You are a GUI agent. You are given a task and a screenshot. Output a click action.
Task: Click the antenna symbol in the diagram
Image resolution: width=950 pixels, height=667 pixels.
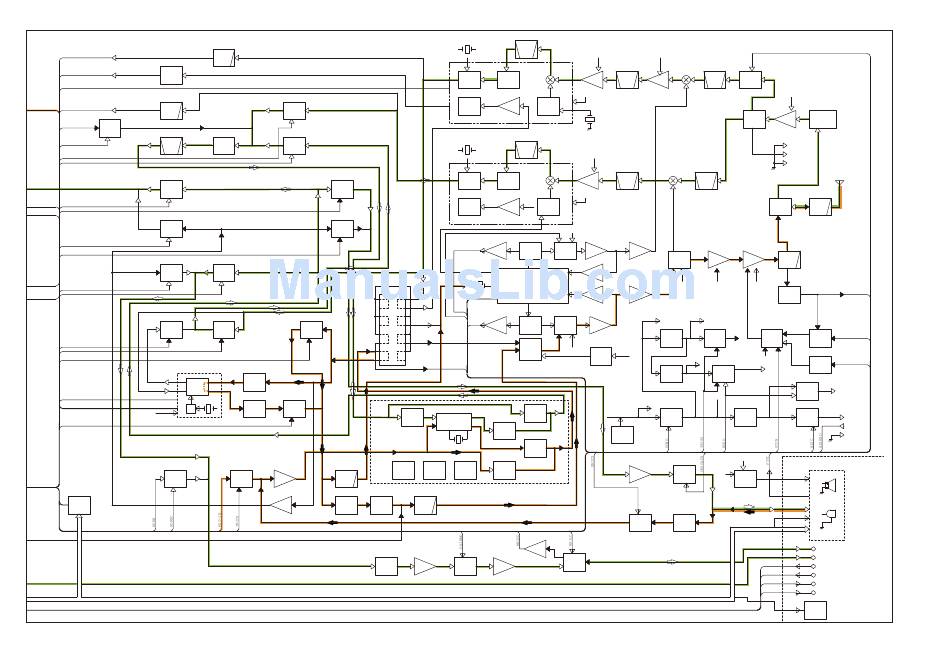pyautogui.click(x=839, y=184)
